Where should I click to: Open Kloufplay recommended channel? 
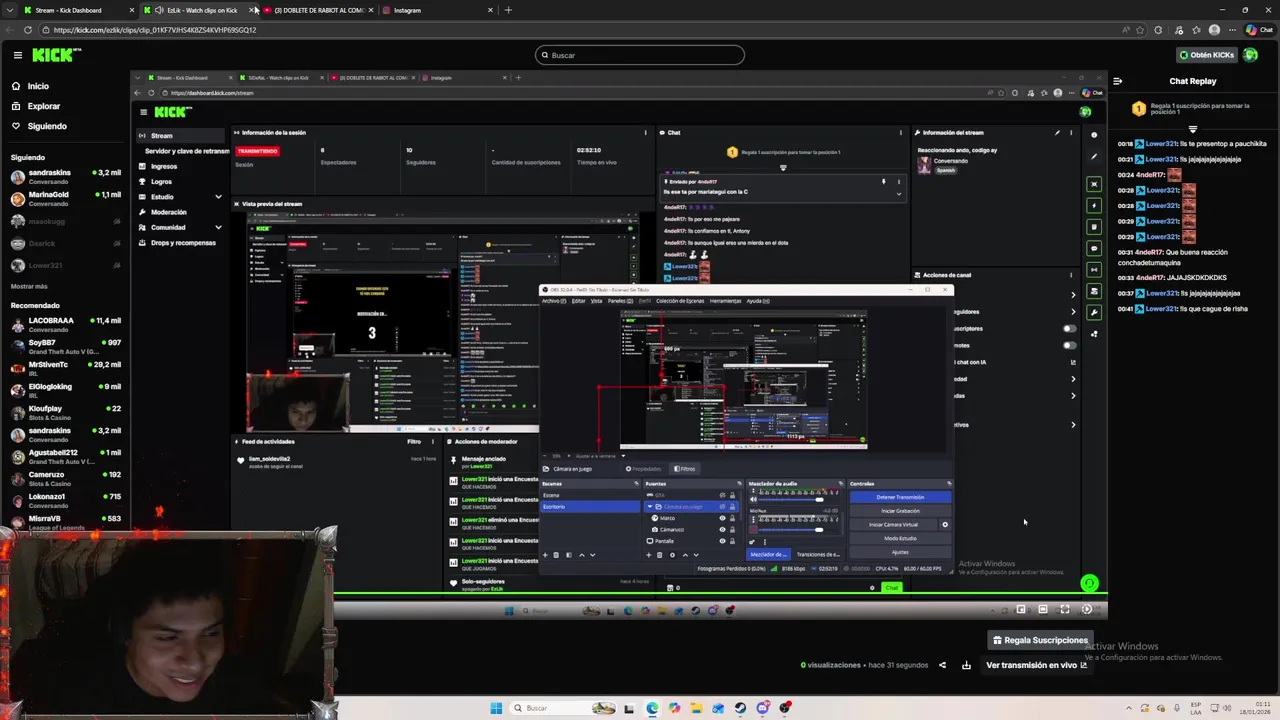click(65, 413)
